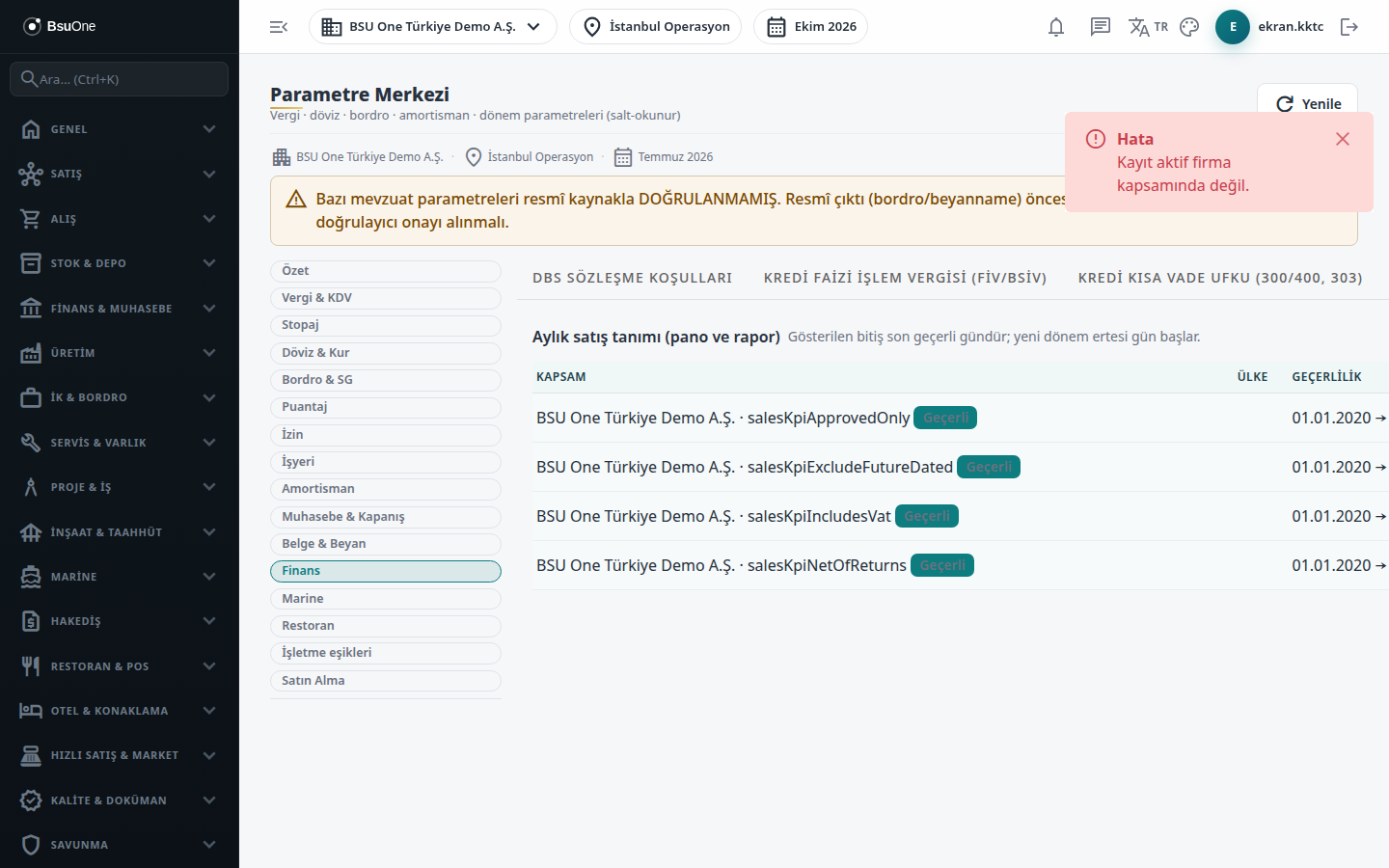
Task: Switch to Kredi Faizi İşlem Vergisi tab
Action: pos(905,278)
